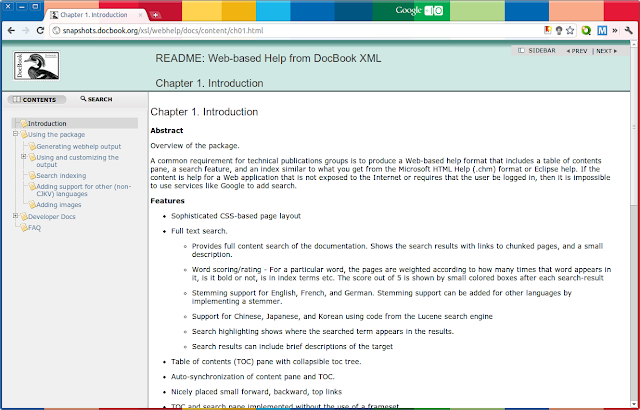The image size is (640, 410).
Task: Reload the page with the refresh icon
Action: [x=40, y=31]
